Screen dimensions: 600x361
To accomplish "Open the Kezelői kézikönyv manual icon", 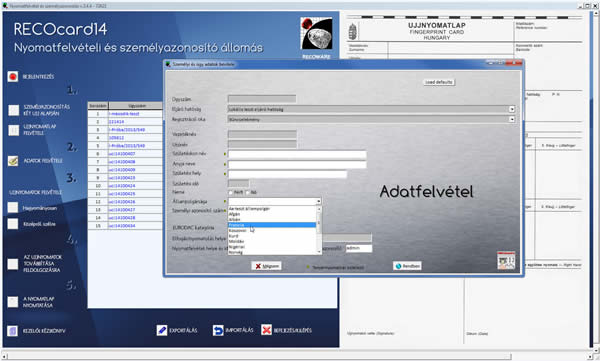I will [x=13, y=331].
